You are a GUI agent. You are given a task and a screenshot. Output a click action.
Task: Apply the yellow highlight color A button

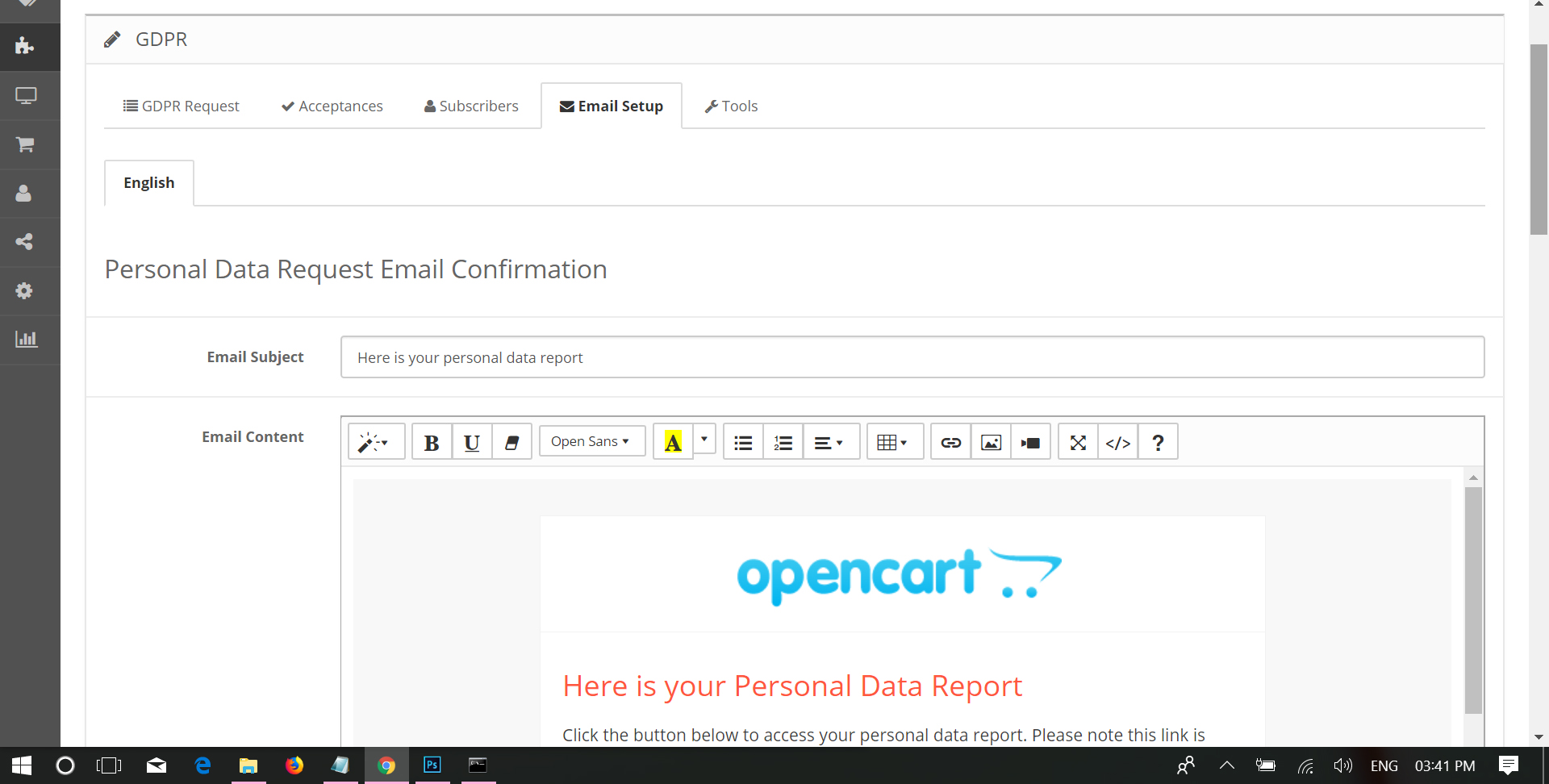click(673, 442)
